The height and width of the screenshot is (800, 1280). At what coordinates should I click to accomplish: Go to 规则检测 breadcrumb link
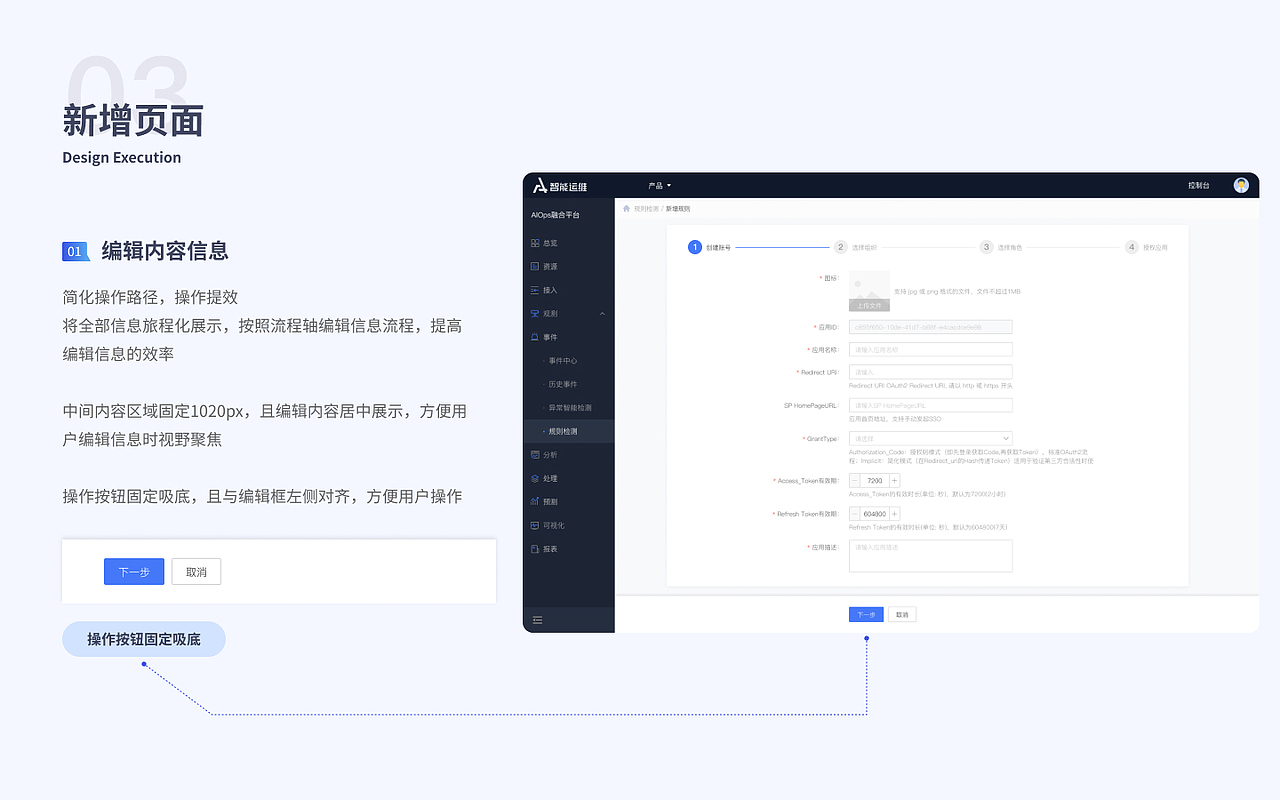click(x=646, y=209)
